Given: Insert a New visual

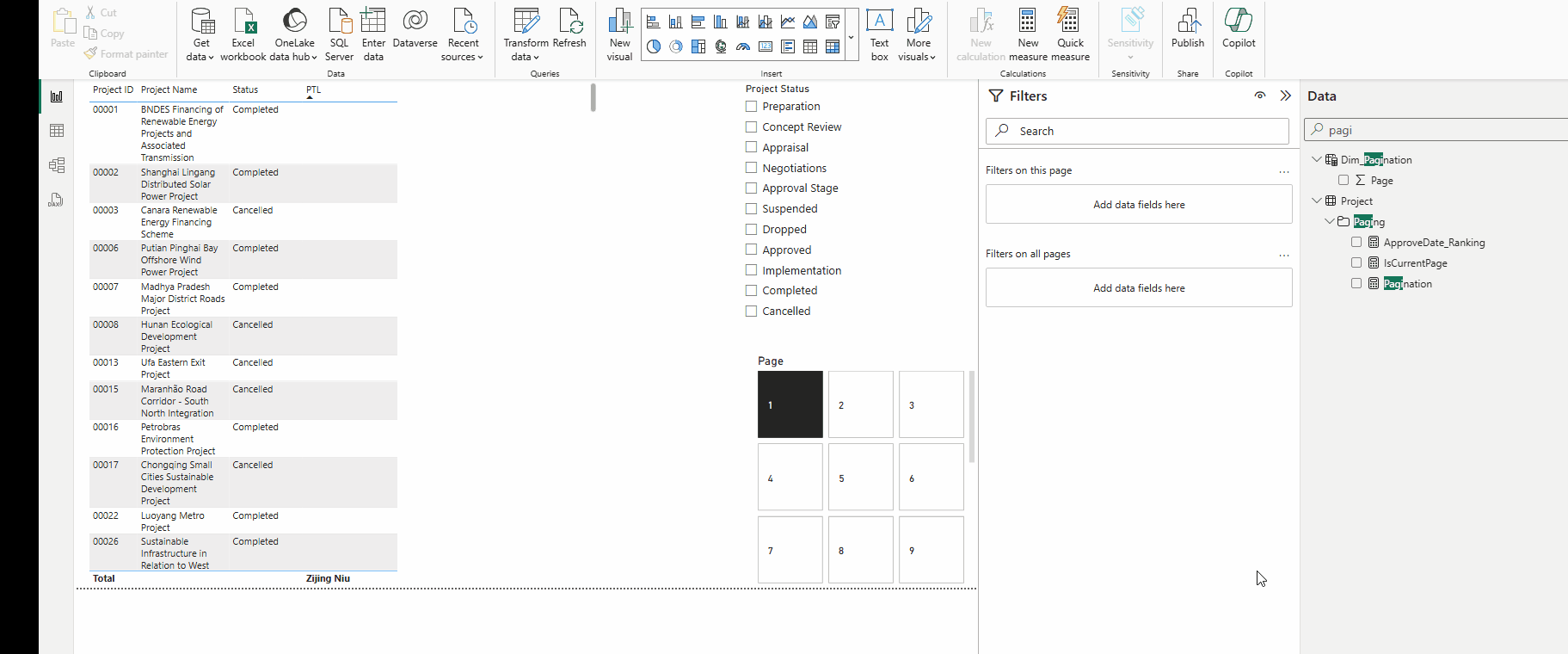Looking at the screenshot, I should click(619, 34).
